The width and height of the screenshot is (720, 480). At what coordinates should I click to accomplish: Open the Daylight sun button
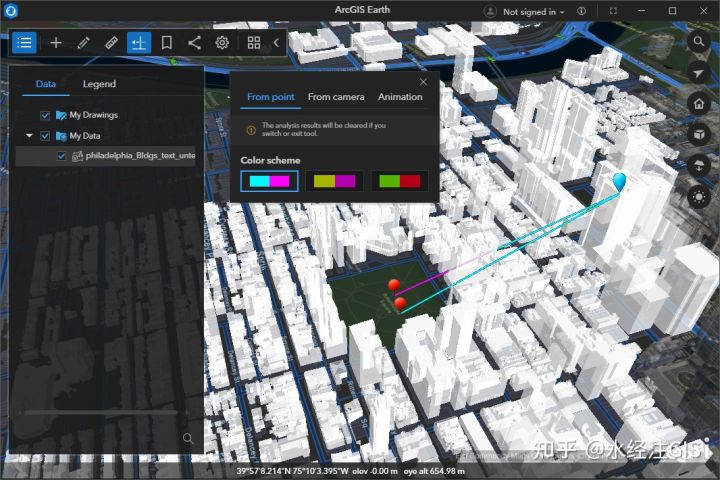698,197
